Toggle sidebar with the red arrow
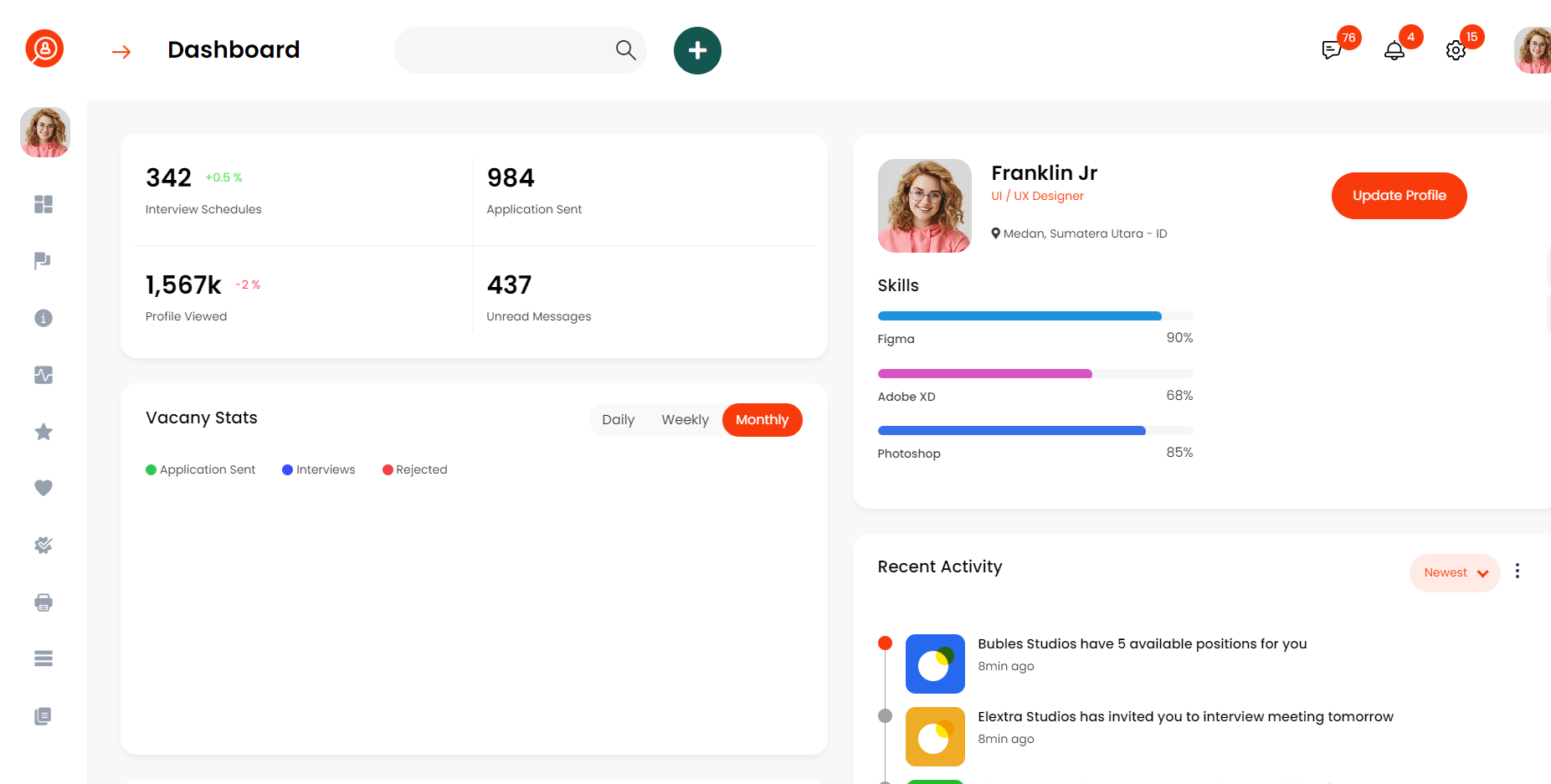Viewport: 1551px width, 784px height. [x=121, y=52]
